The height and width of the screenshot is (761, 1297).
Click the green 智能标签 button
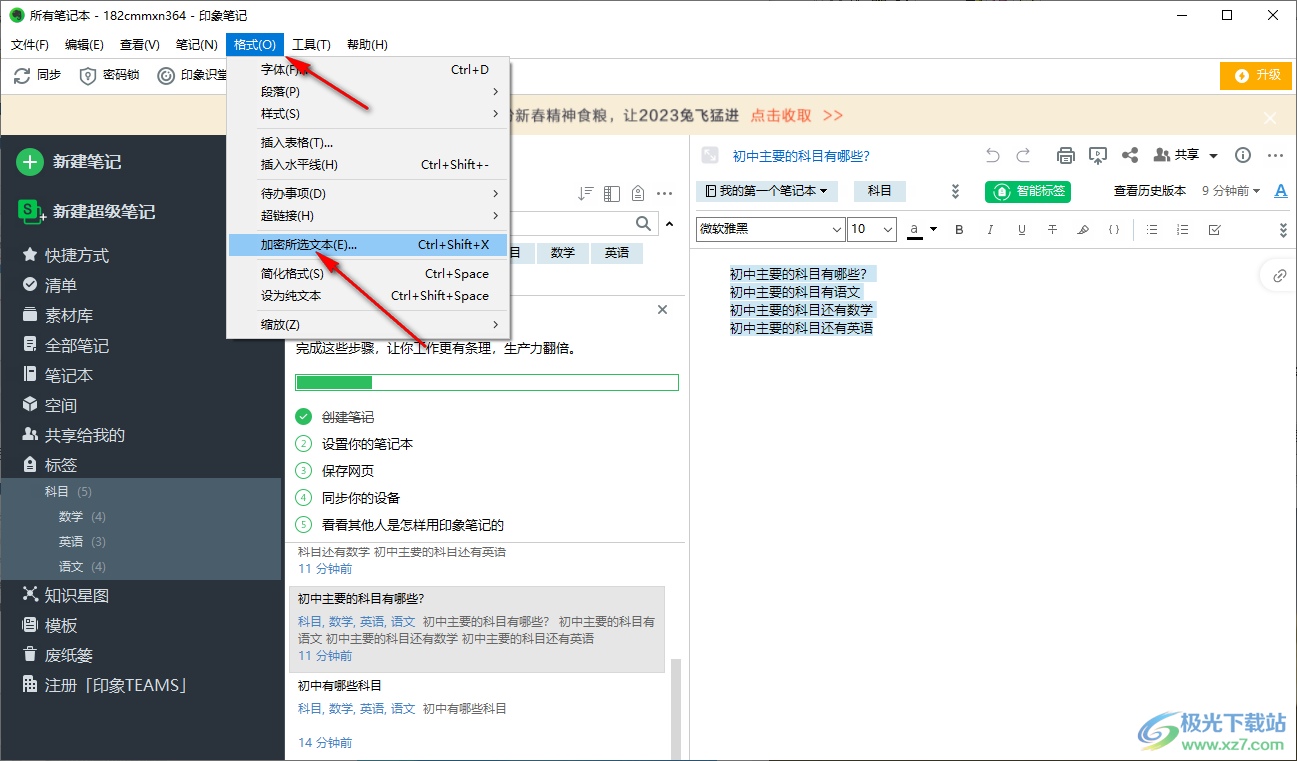point(1028,191)
